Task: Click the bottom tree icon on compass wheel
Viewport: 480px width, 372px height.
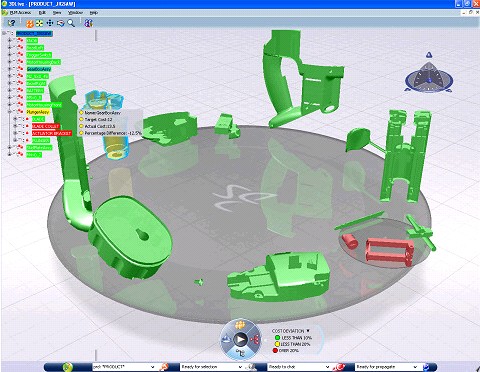Action: click(x=240, y=353)
